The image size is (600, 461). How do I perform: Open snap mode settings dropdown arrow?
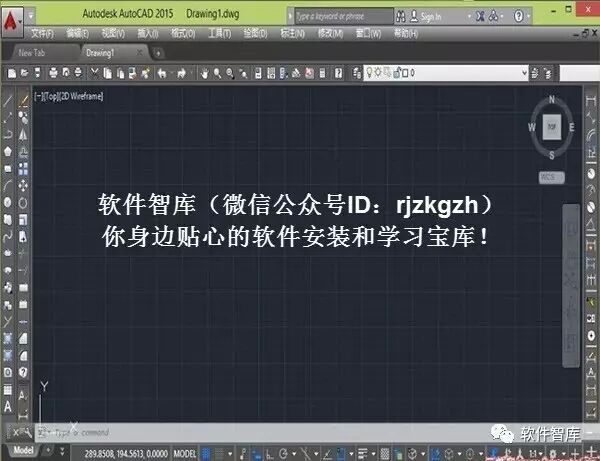tap(230, 454)
